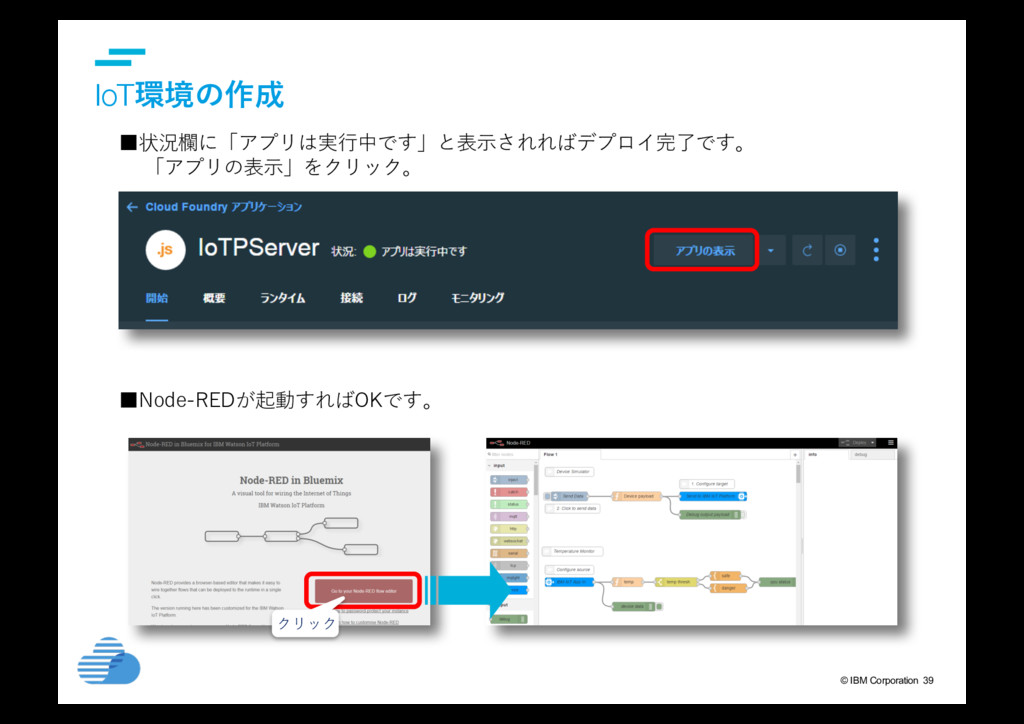Screen dimensions: 1024x724
Task: Click the green running status indicator
Action: [370, 251]
